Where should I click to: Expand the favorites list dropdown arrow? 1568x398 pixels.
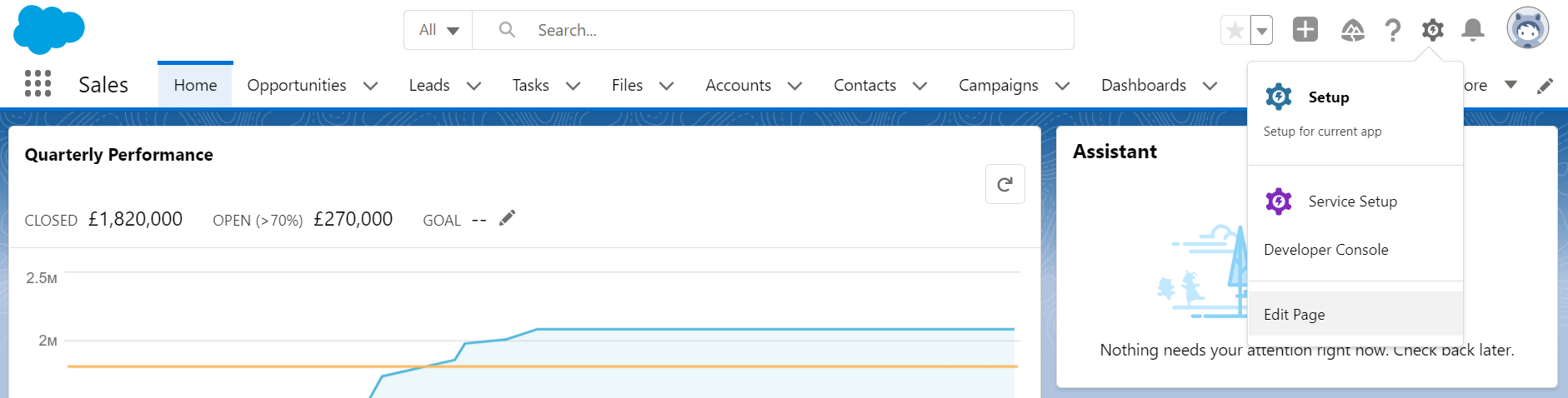pyautogui.click(x=1262, y=31)
